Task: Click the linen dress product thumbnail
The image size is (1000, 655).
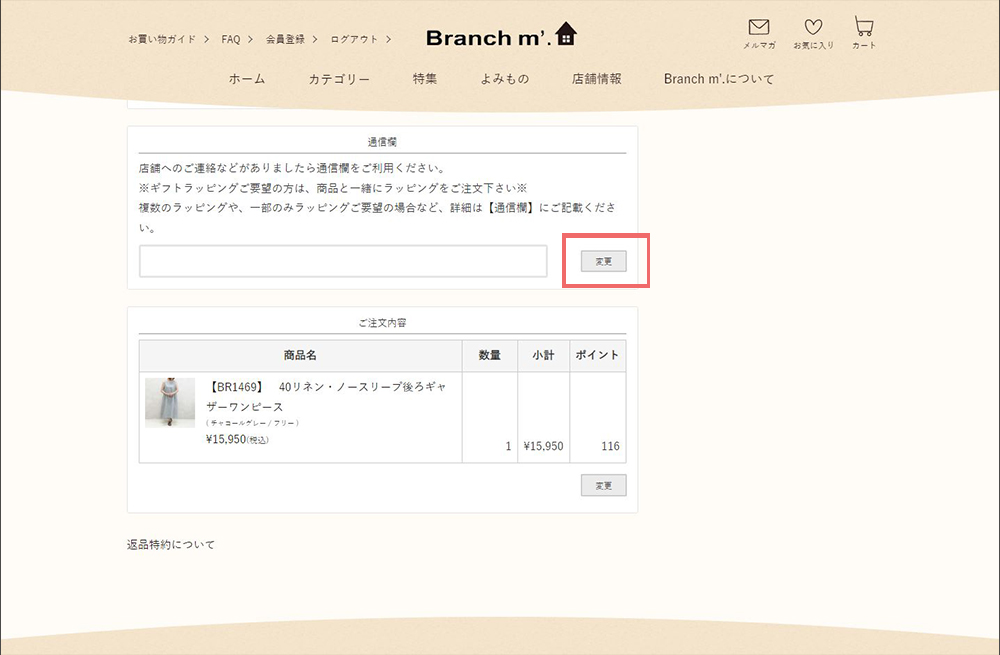Action: point(170,403)
